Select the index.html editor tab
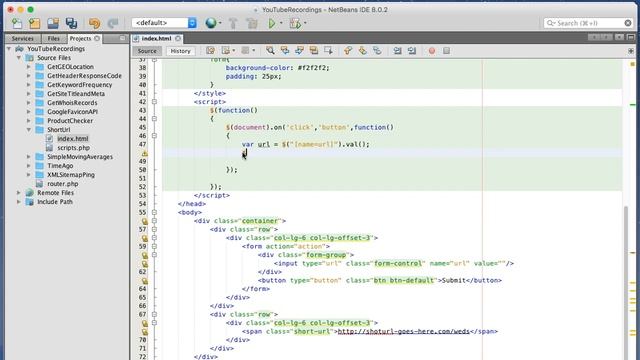Viewport: 640px width, 360px height. pyautogui.click(x=156, y=38)
